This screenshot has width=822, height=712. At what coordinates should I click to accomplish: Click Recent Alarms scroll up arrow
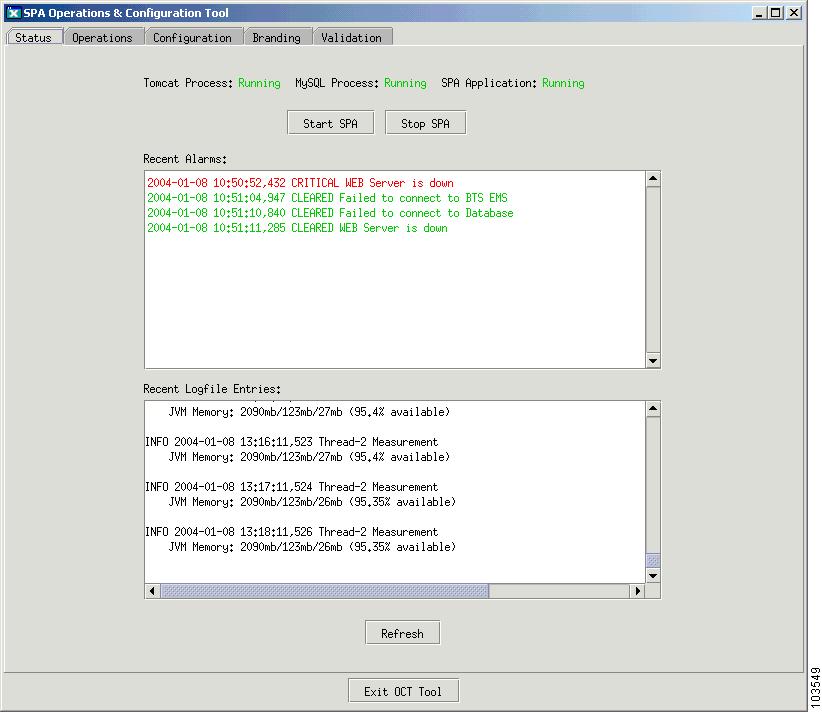click(653, 179)
